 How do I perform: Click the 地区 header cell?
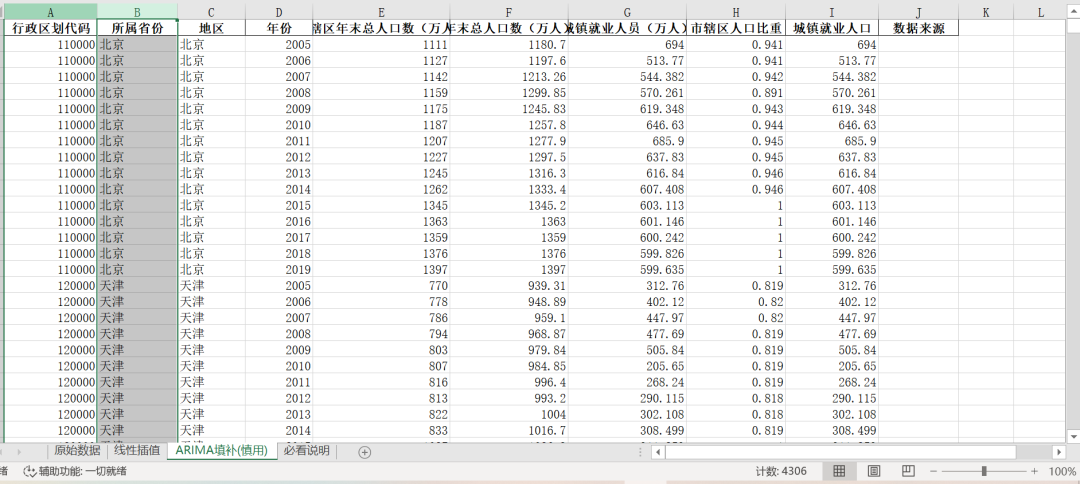211,28
